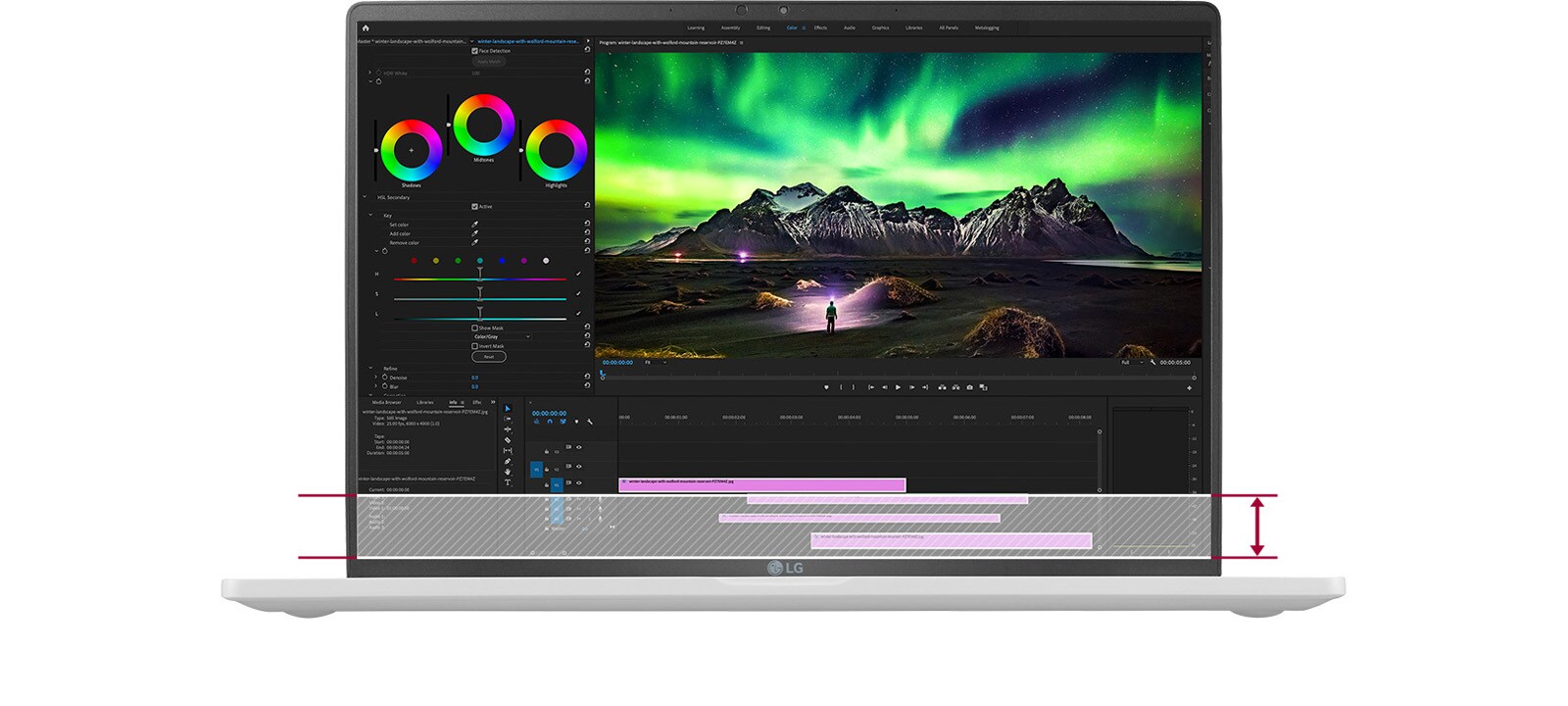Viewport: 1568px width, 706px height.
Task: Click the Remove color eyedropper
Action: (x=475, y=242)
